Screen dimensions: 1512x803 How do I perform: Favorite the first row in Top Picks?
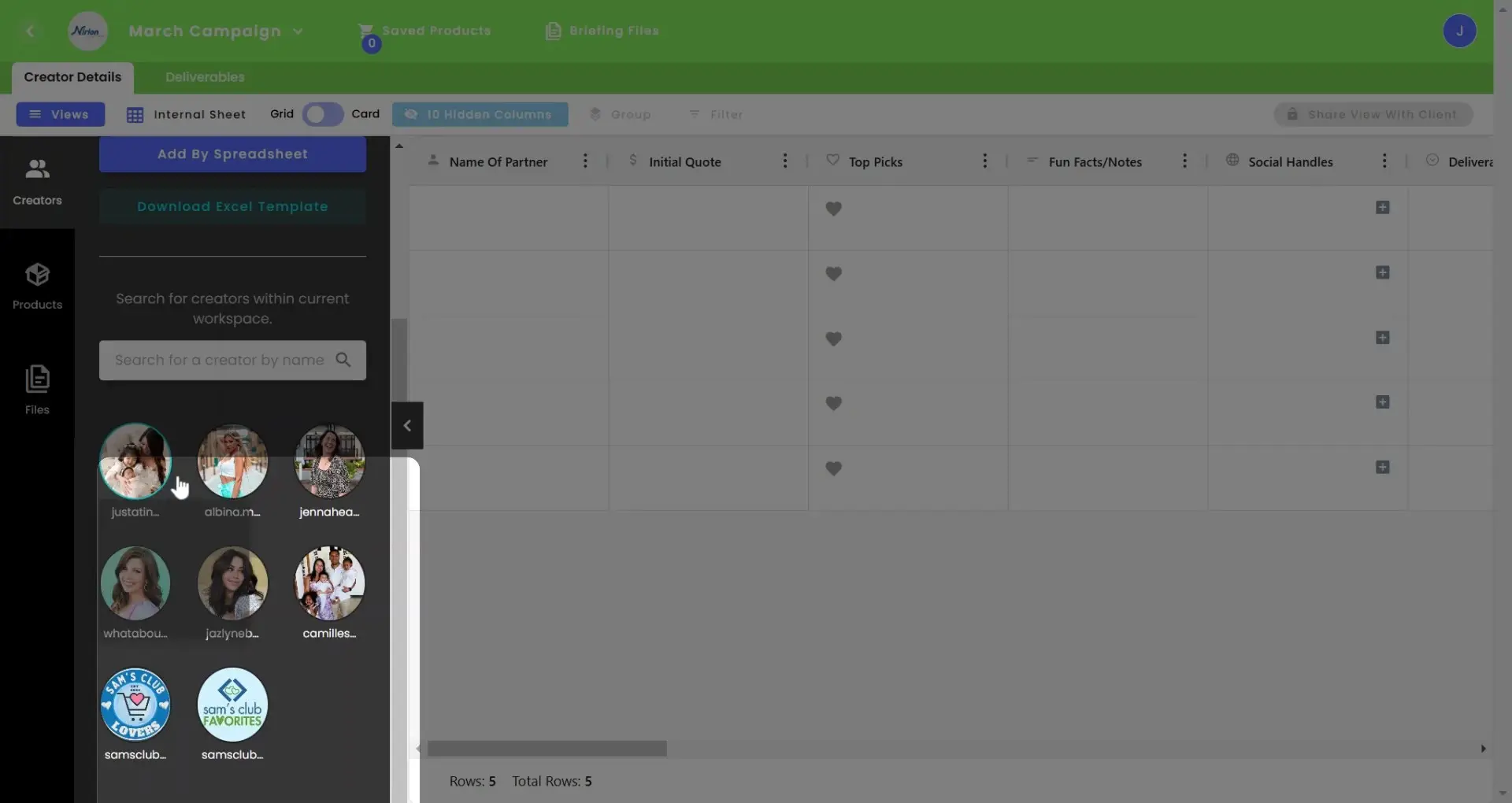(834, 209)
